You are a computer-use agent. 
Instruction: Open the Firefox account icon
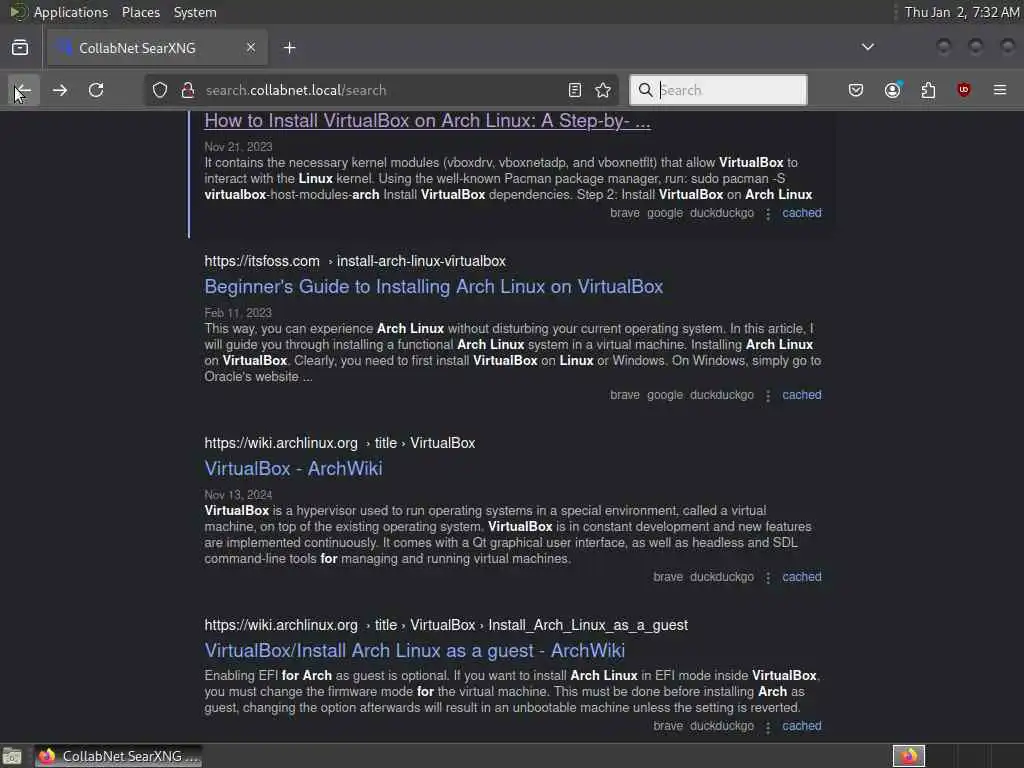(x=893, y=90)
